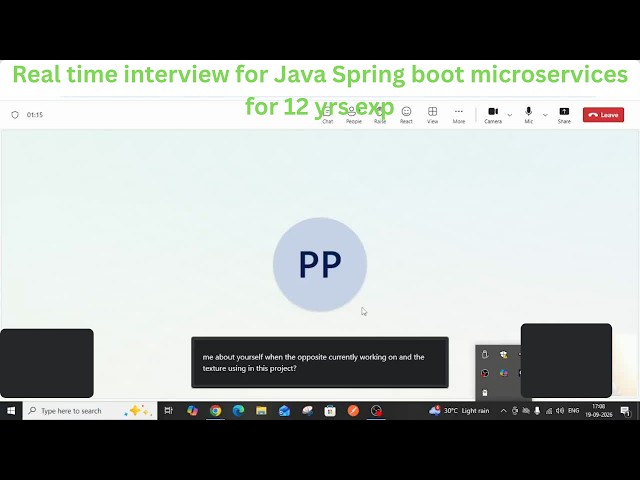Open Task View on the taskbar
Viewport: 640px width, 480px height.
[x=169, y=411]
